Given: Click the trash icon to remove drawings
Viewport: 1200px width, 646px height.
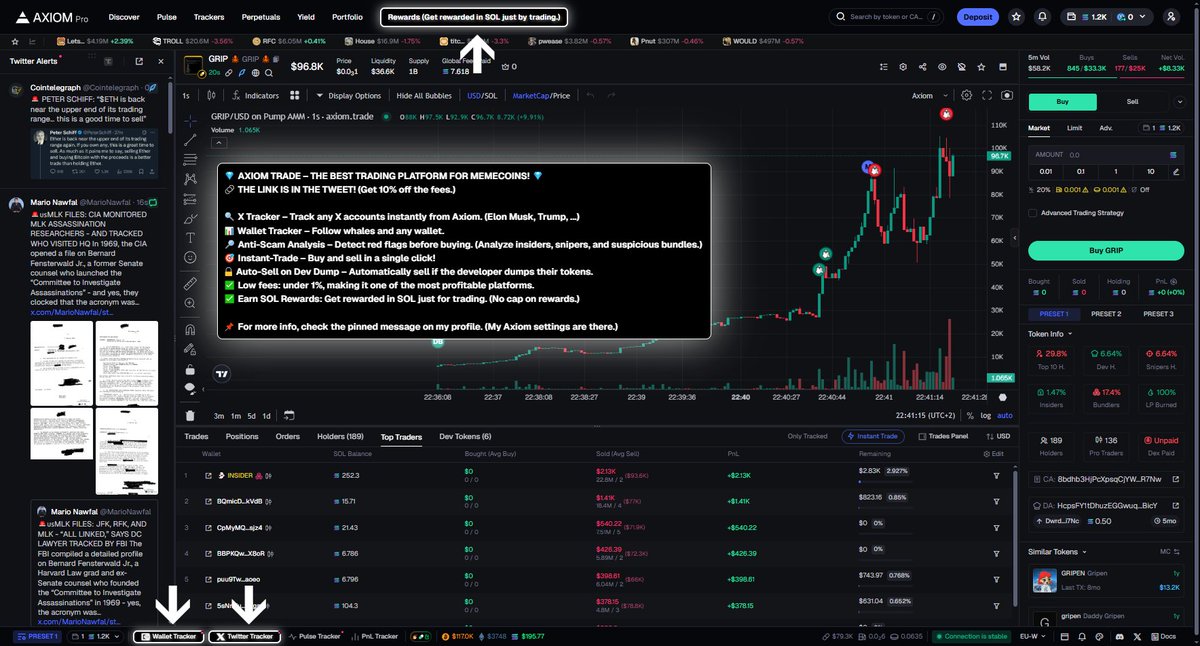Looking at the screenshot, I should point(190,415).
